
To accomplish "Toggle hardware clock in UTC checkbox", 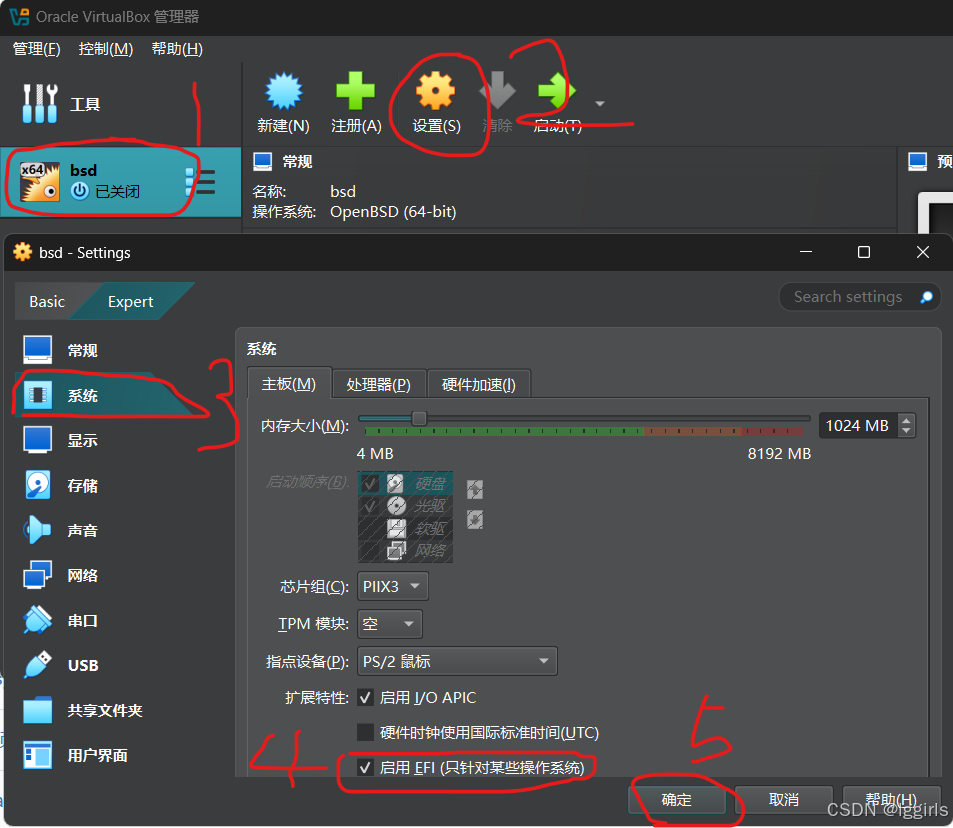I will click(x=365, y=732).
